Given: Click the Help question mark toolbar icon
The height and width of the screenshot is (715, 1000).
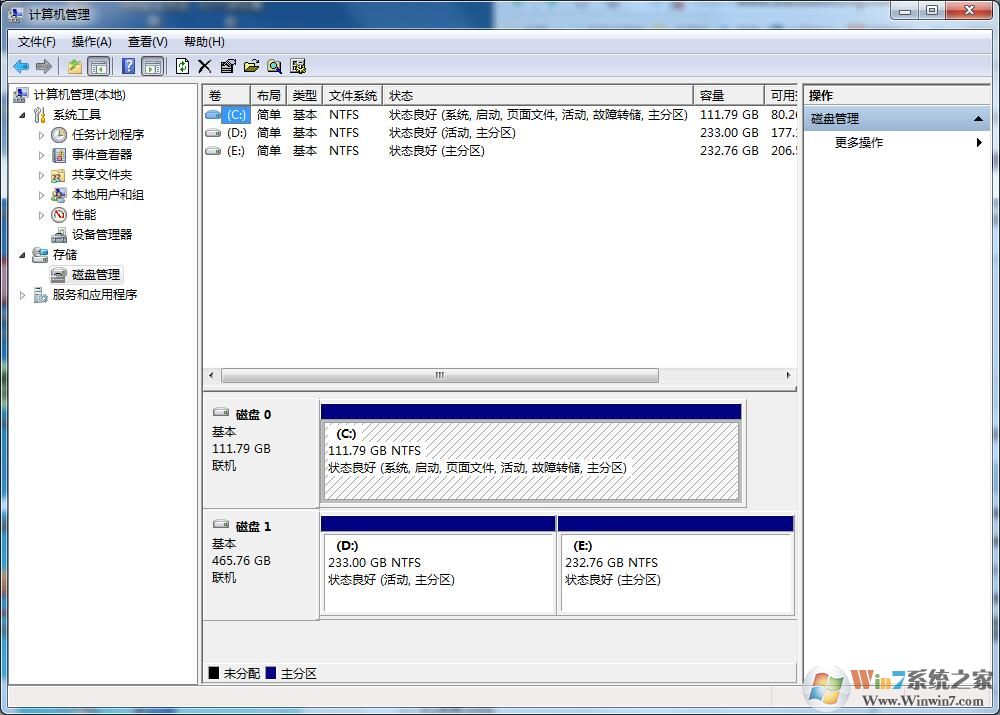Looking at the screenshot, I should [127, 66].
